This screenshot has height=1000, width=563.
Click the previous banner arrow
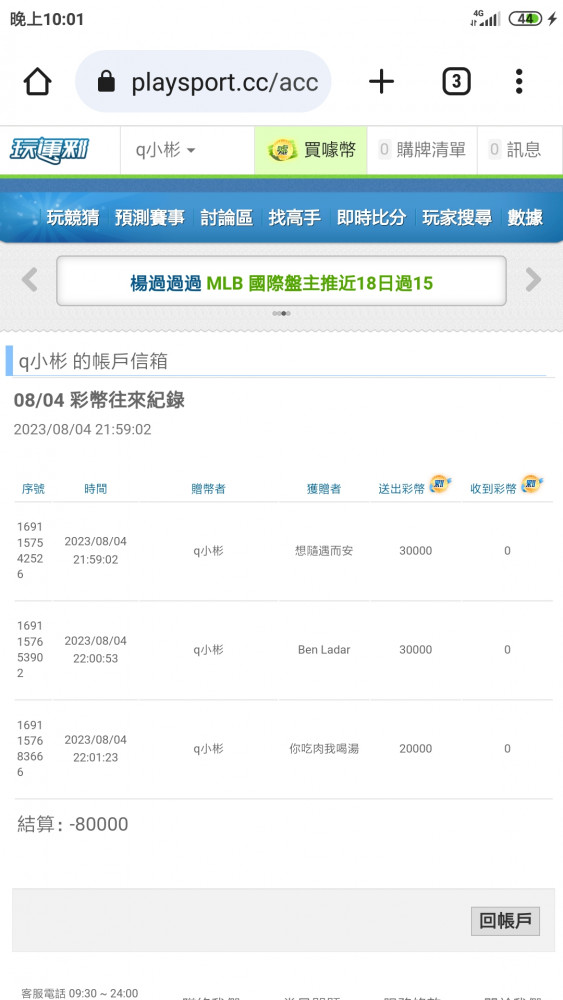[29, 279]
